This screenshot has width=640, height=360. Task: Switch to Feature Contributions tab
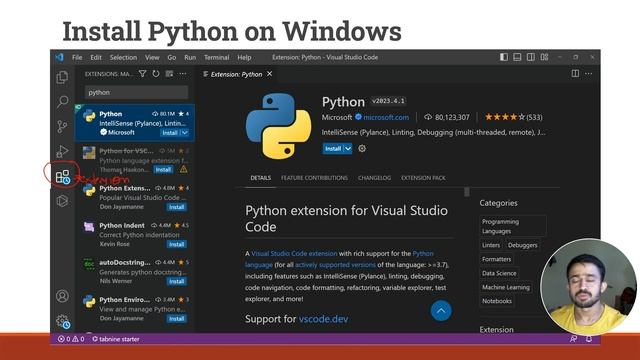(314, 178)
